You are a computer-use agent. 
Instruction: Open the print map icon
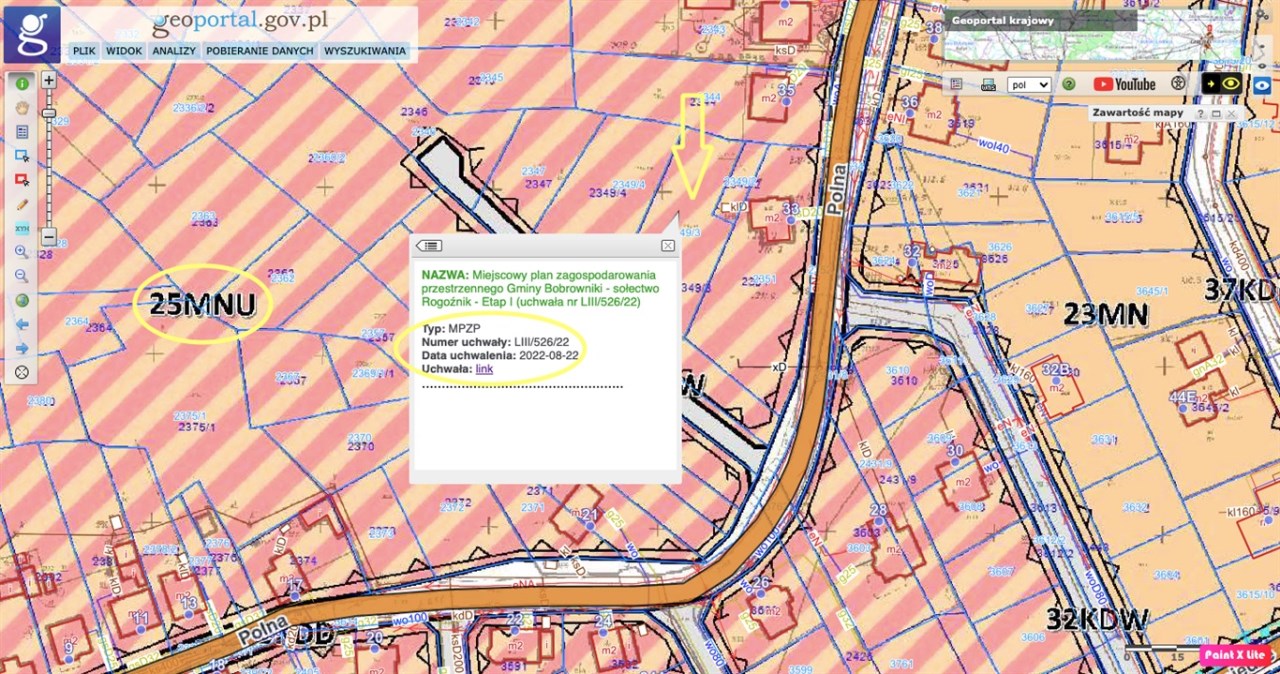click(988, 85)
